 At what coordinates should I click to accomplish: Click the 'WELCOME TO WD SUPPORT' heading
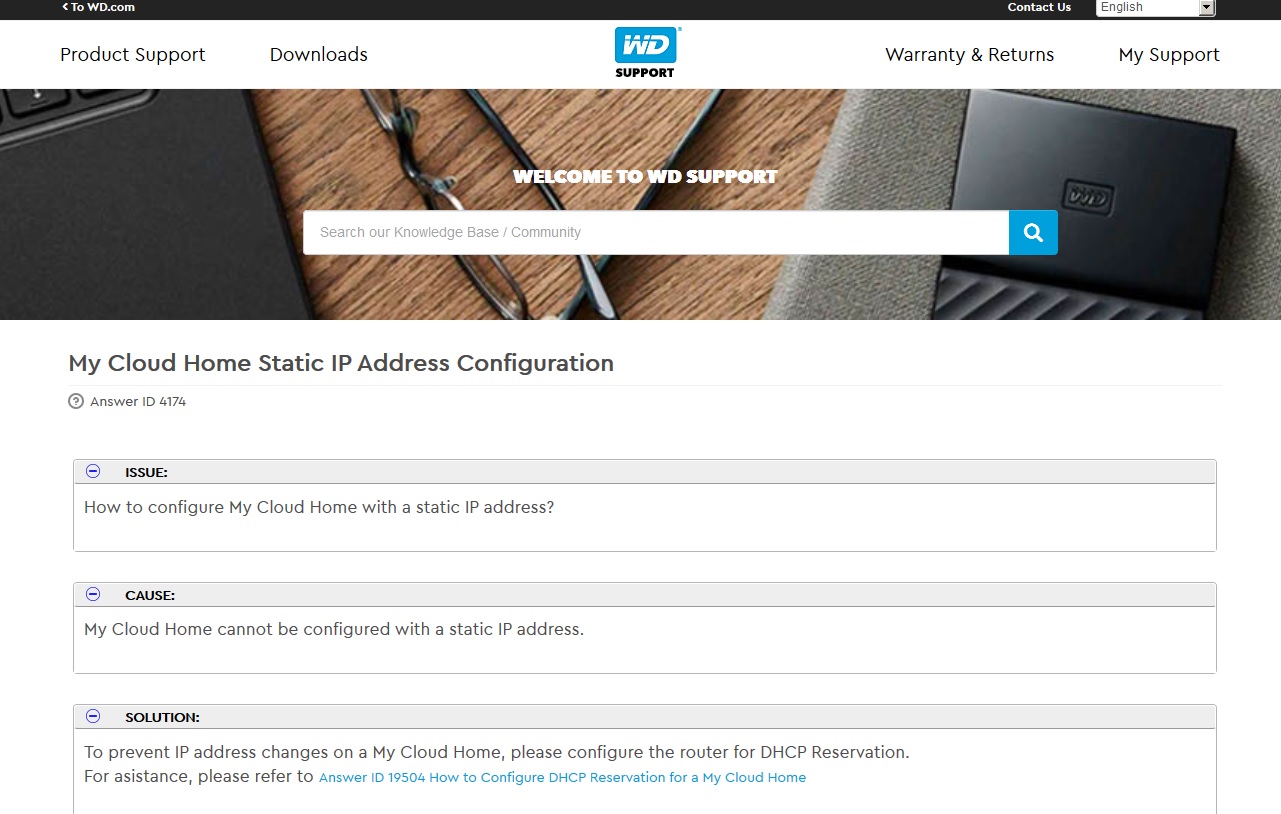645,177
